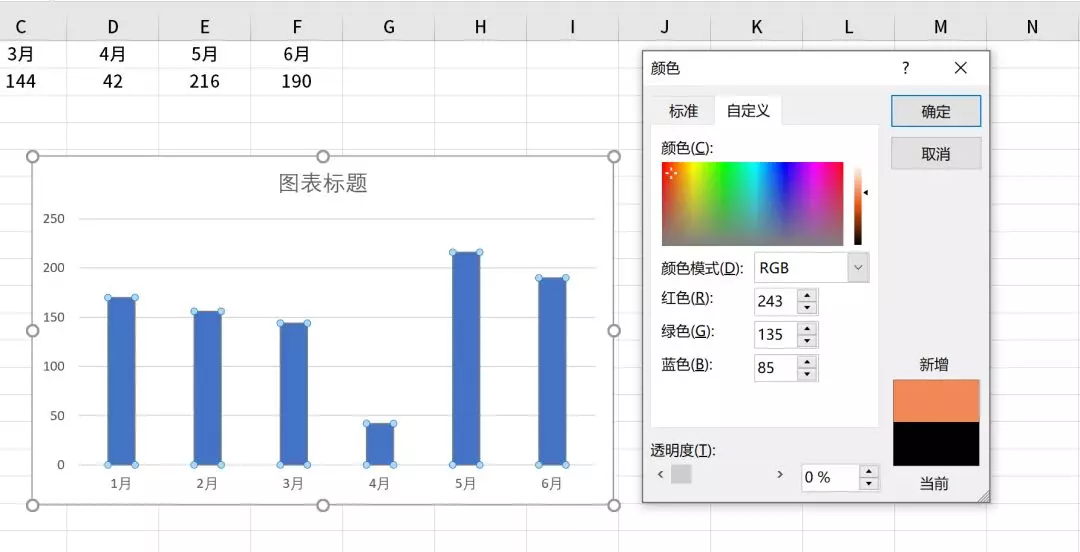
Task: Select the 3月 bar in chart
Action: (293, 393)
